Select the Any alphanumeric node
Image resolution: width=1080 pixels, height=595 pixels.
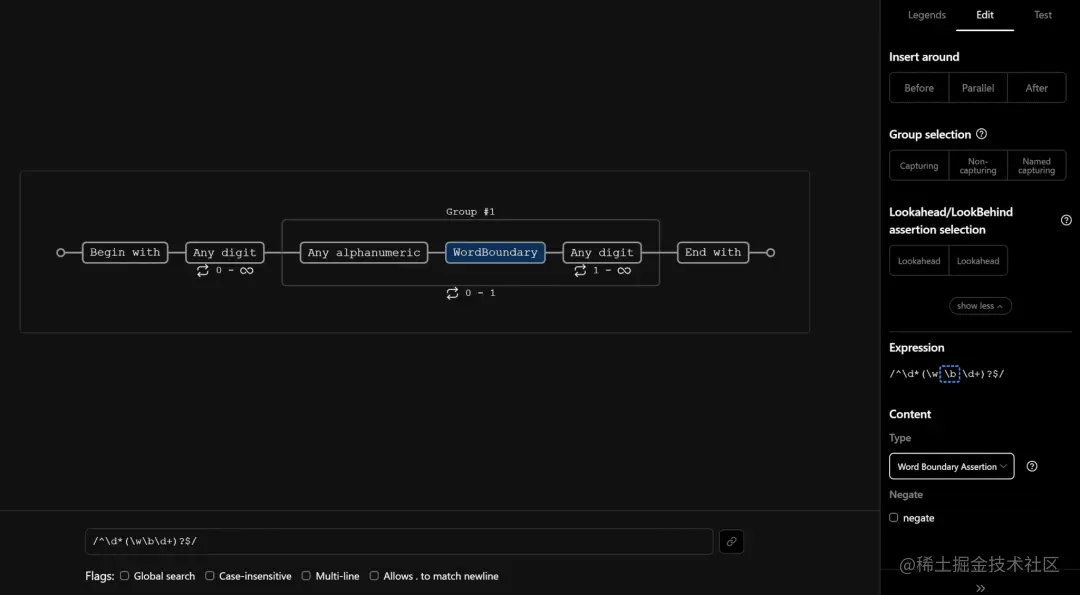coord(364,253)
